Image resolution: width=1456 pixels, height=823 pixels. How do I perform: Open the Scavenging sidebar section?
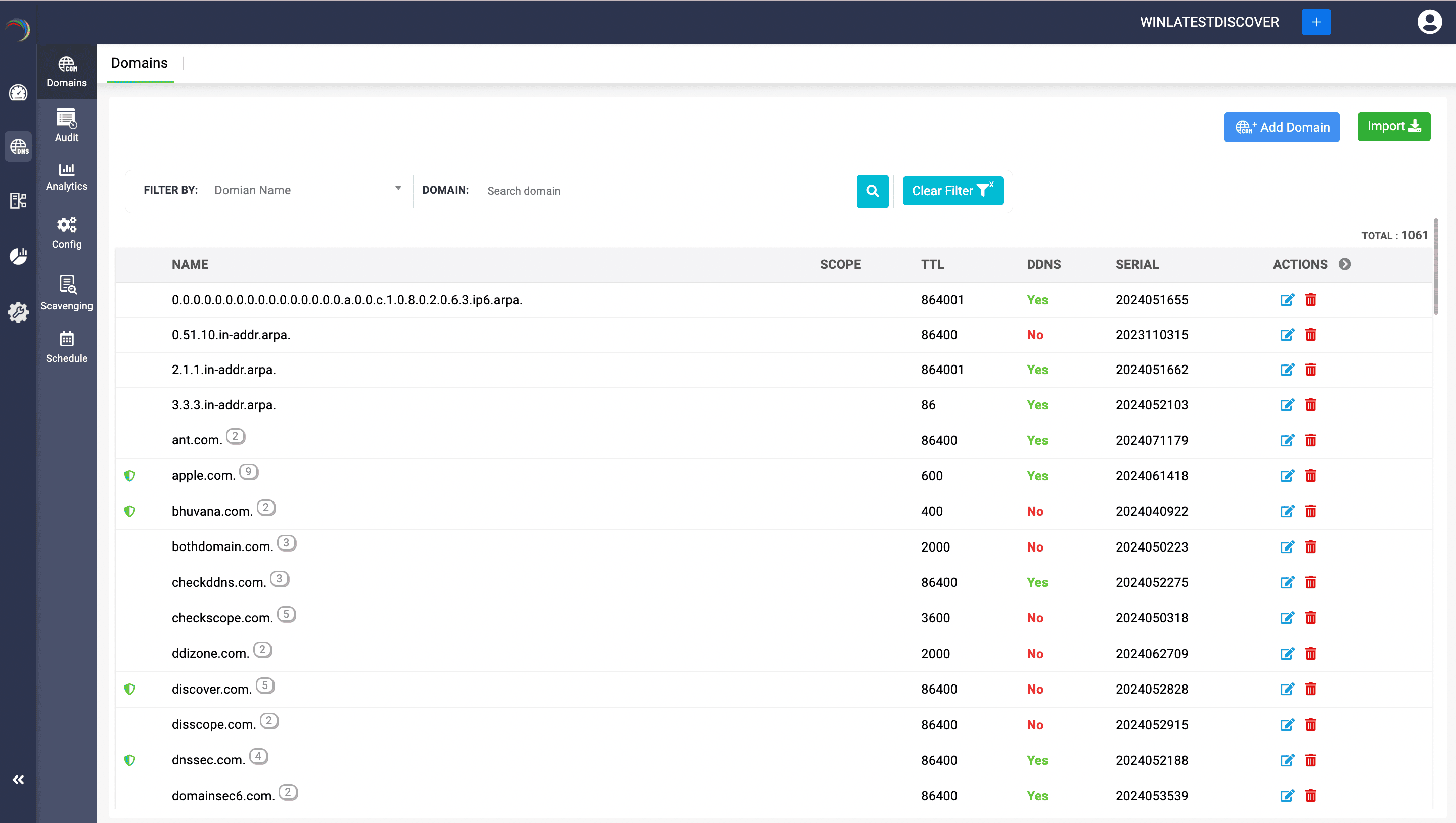coord(66,293)
